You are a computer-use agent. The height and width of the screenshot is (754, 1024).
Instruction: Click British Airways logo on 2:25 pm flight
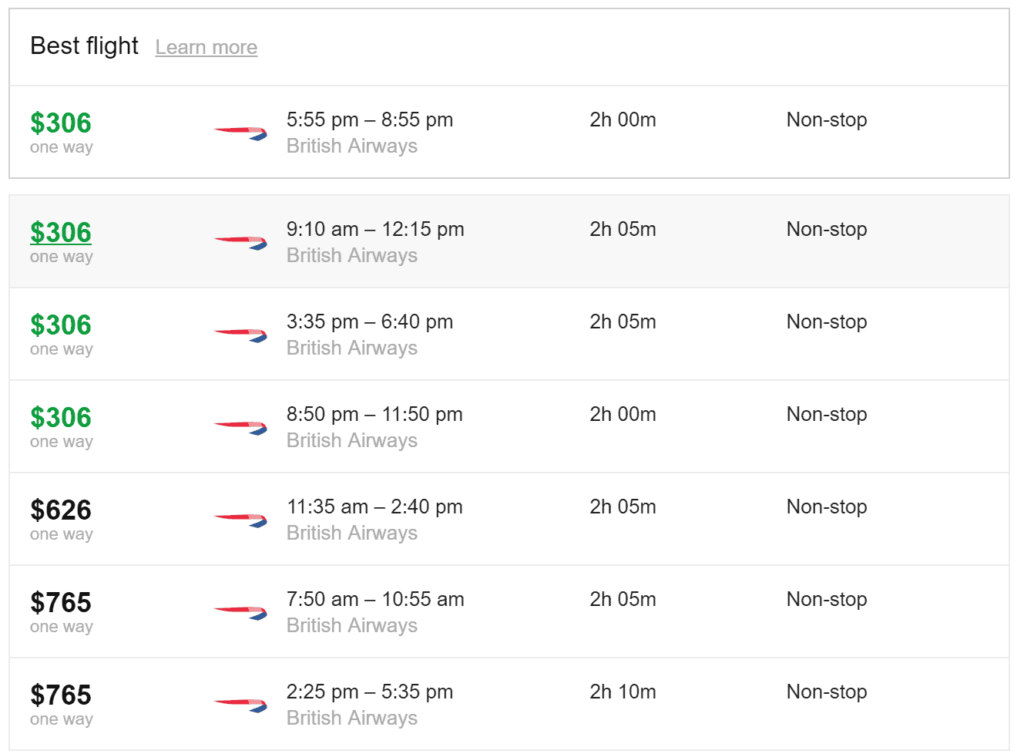point(240,705)
